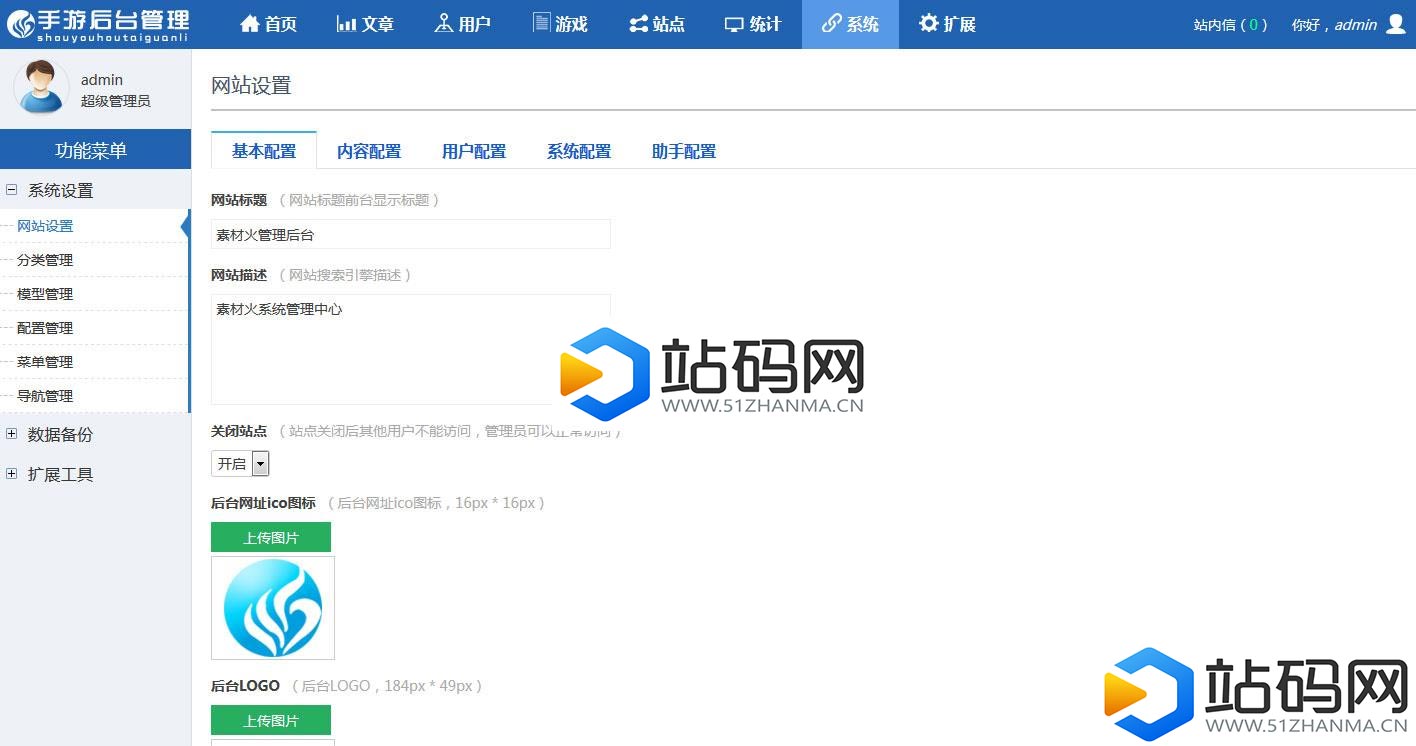This screenshot has height=746, width=1416.
Task: Select the 扩展工具 section label
Action: coord(61,474)
